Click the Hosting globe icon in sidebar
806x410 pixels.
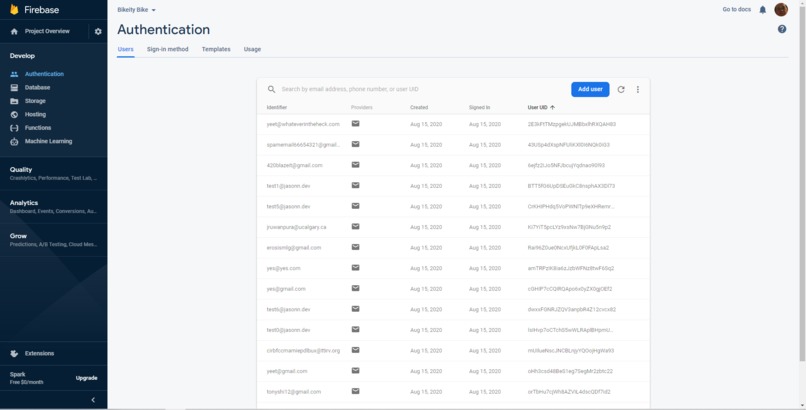[14, 115]
